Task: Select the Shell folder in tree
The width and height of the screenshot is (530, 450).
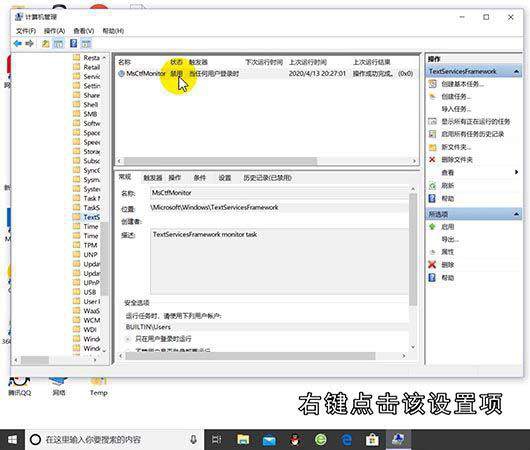Action: click(x=91, y=104)
